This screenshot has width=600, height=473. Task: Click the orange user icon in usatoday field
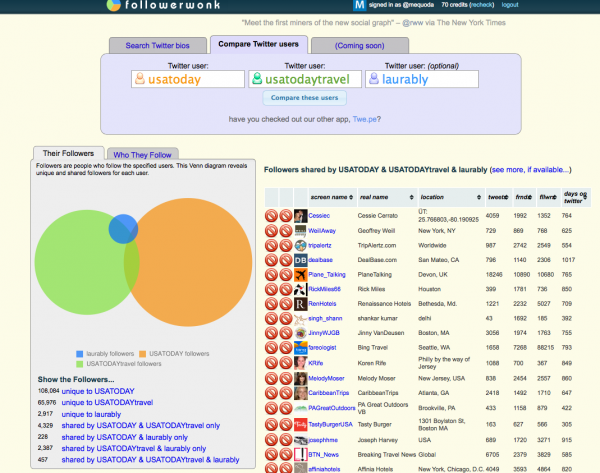pos(140,78)
